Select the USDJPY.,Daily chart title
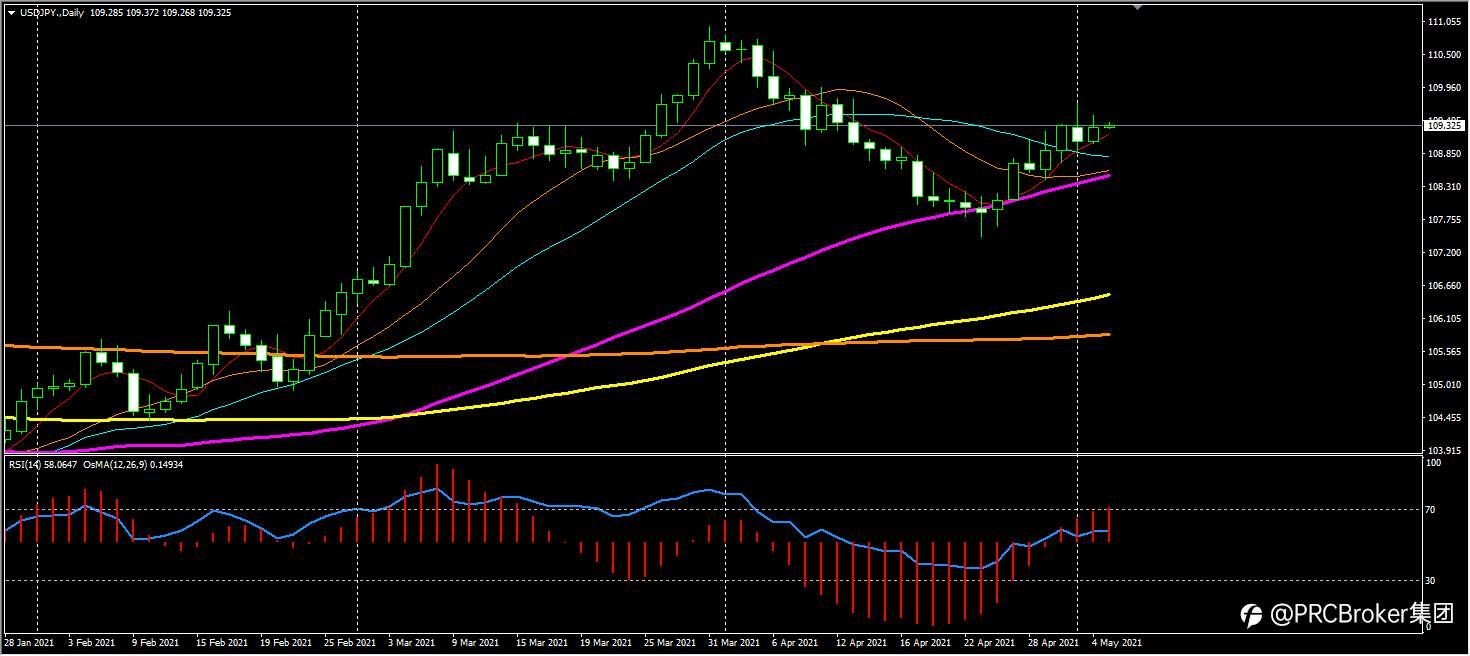The width and height of the screenshot is (1470, 656). coord(51,13)
